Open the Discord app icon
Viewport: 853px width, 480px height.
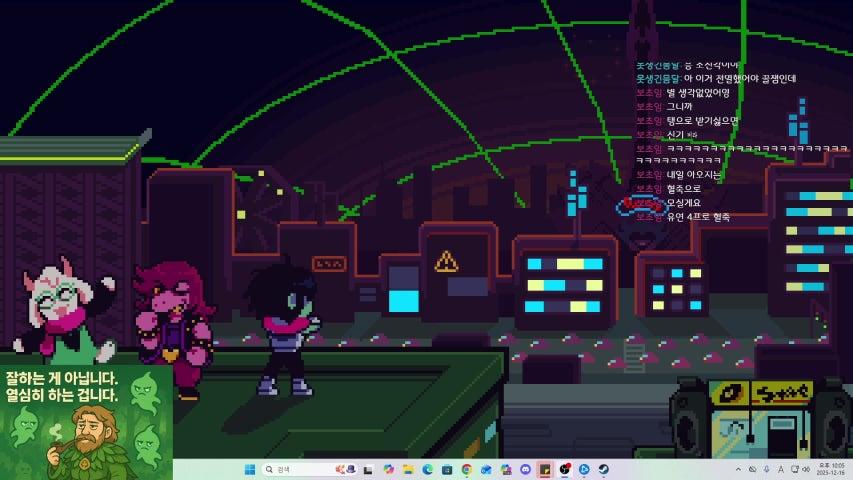[x=525, y=469]
